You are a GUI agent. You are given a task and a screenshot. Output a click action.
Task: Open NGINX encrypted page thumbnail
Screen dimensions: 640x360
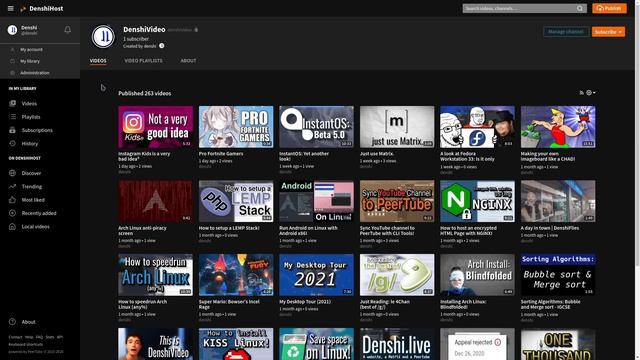tap(478, 201)
